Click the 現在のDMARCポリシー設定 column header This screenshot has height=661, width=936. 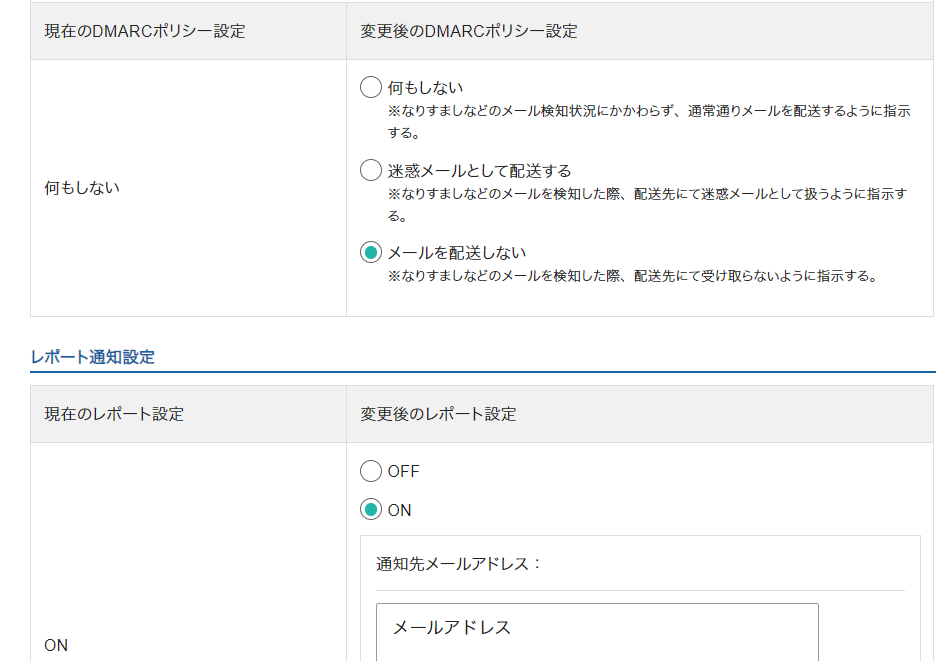tap(145, 31)
